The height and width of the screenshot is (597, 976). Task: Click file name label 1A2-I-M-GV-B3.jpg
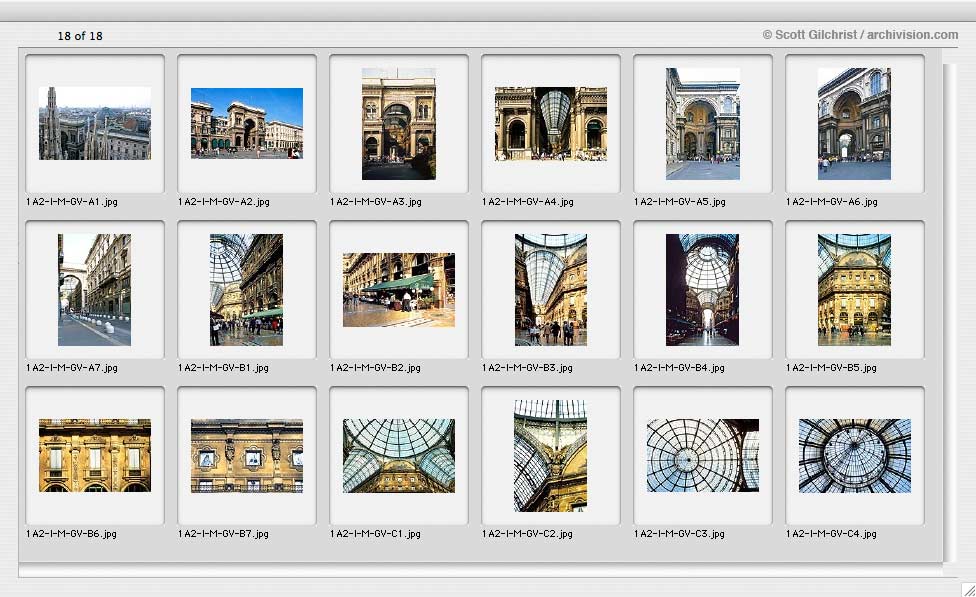point(527,368)
